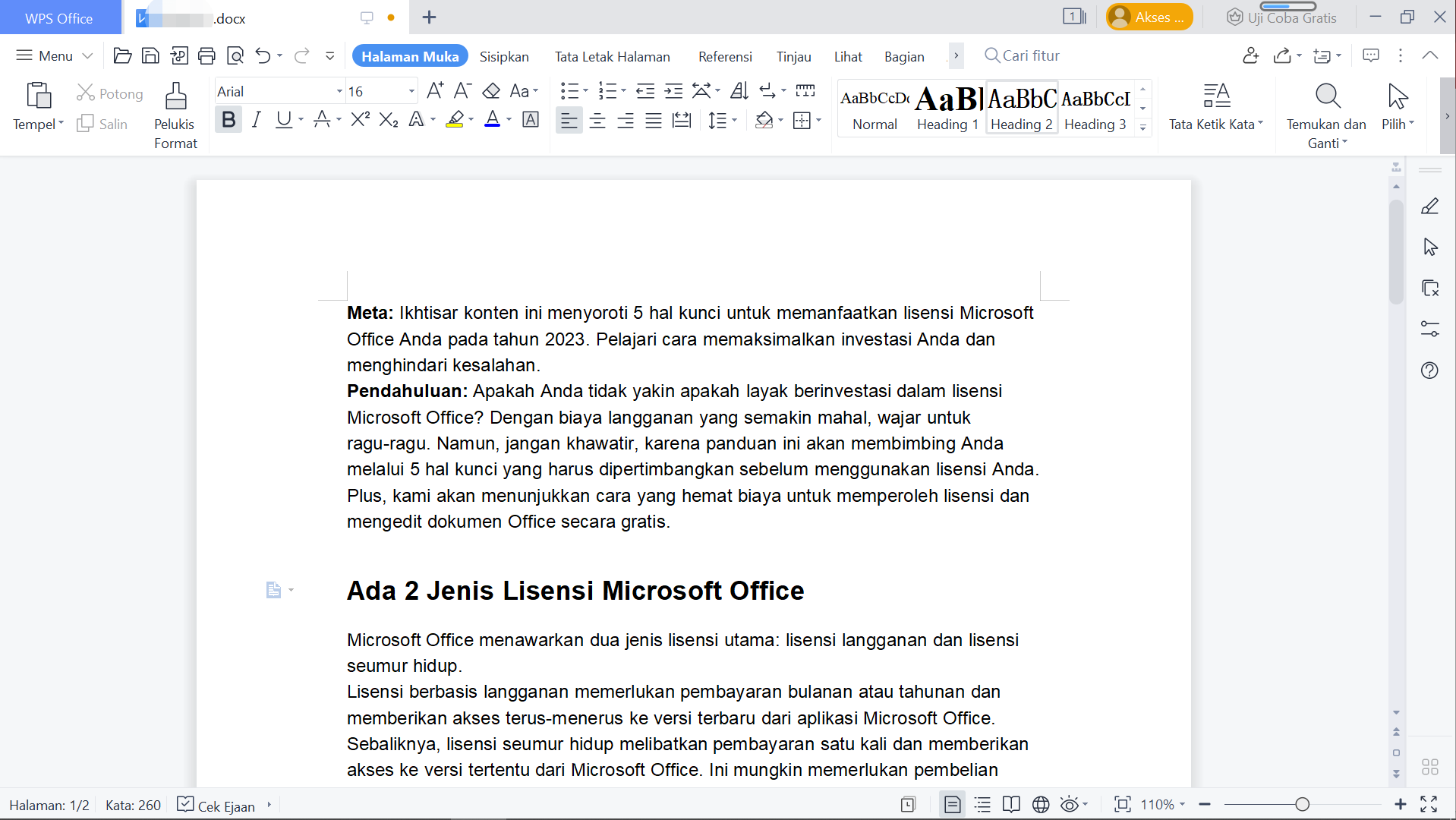Open the font size dropdown
Screen dimensions: 1456x820
[x=411, y=91]
